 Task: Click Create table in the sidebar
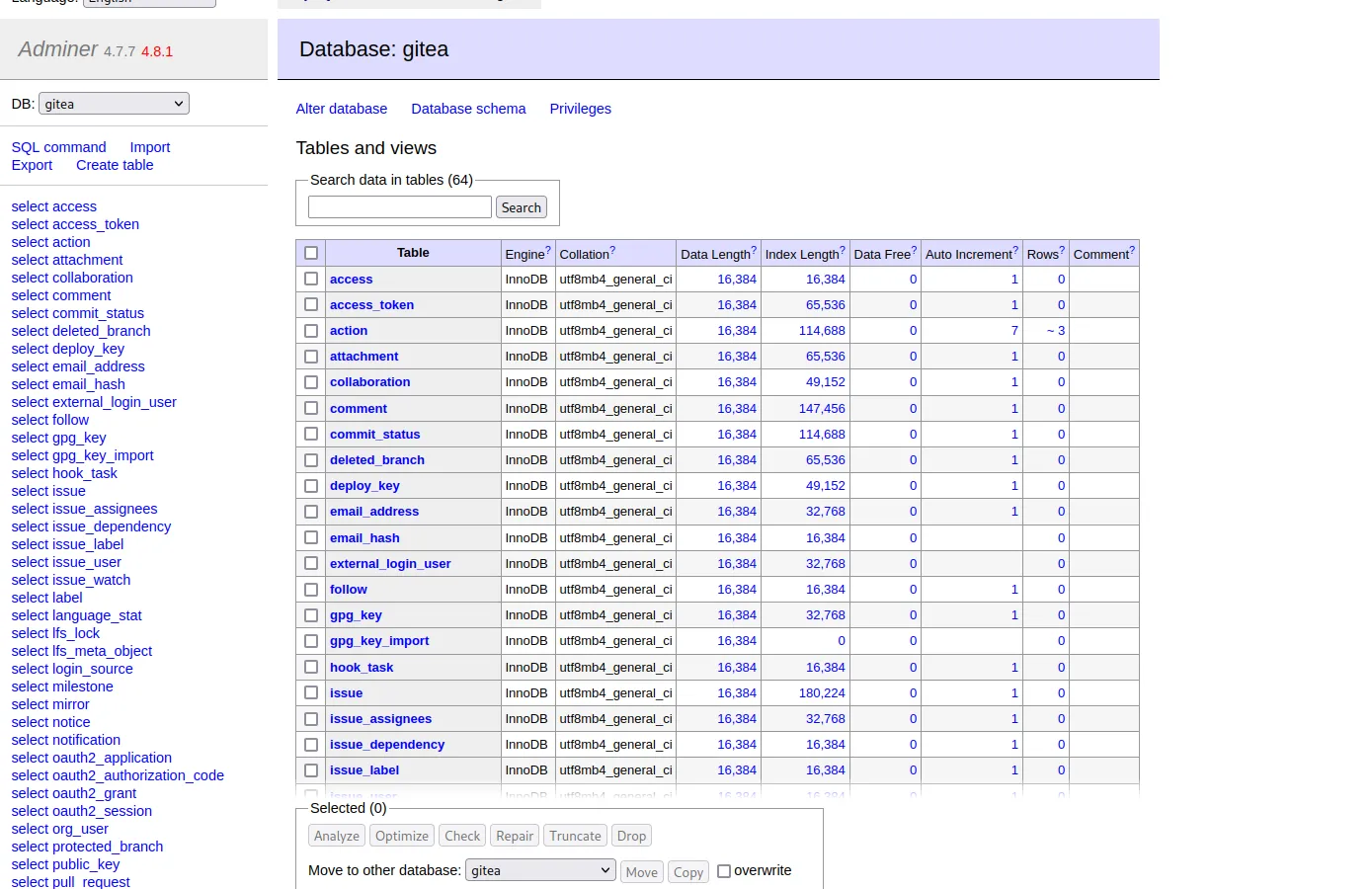[115, 165]
